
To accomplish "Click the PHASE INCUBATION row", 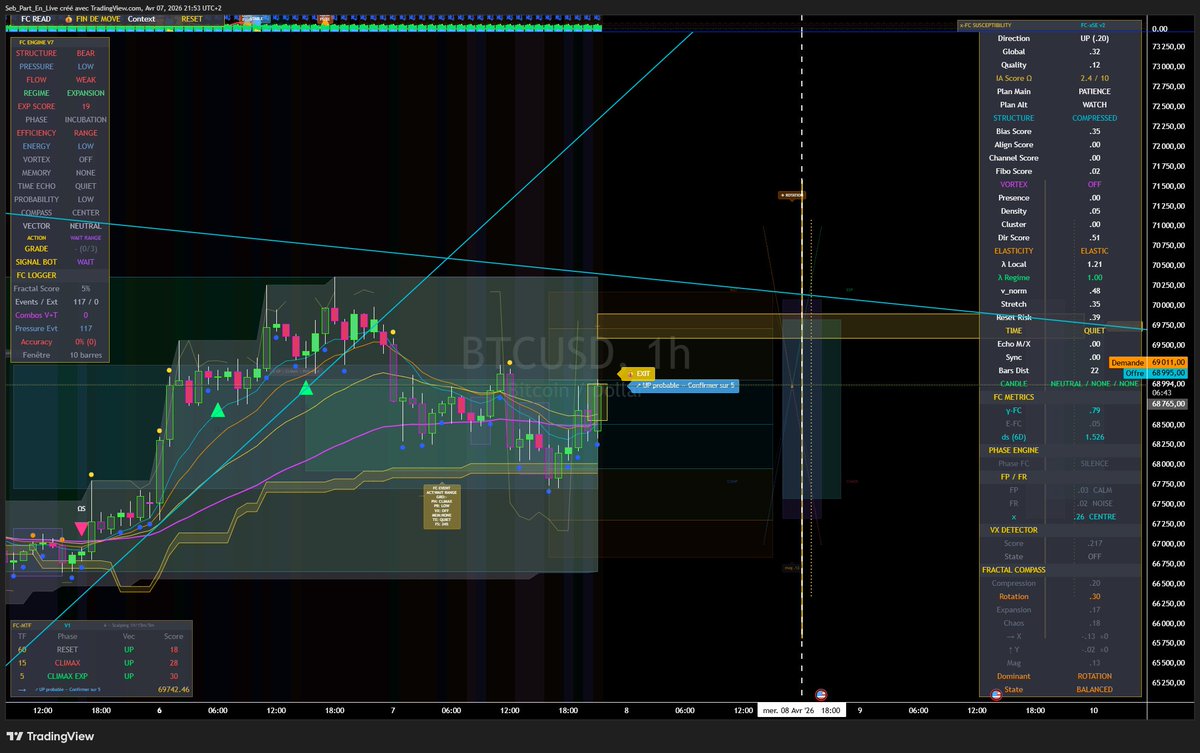I will click(59, 120).
